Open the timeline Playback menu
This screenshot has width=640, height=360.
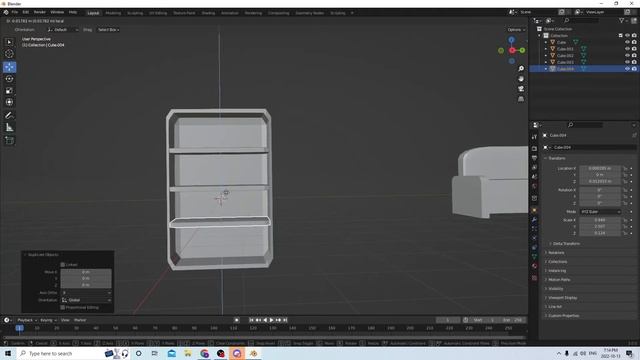point(27,320)
